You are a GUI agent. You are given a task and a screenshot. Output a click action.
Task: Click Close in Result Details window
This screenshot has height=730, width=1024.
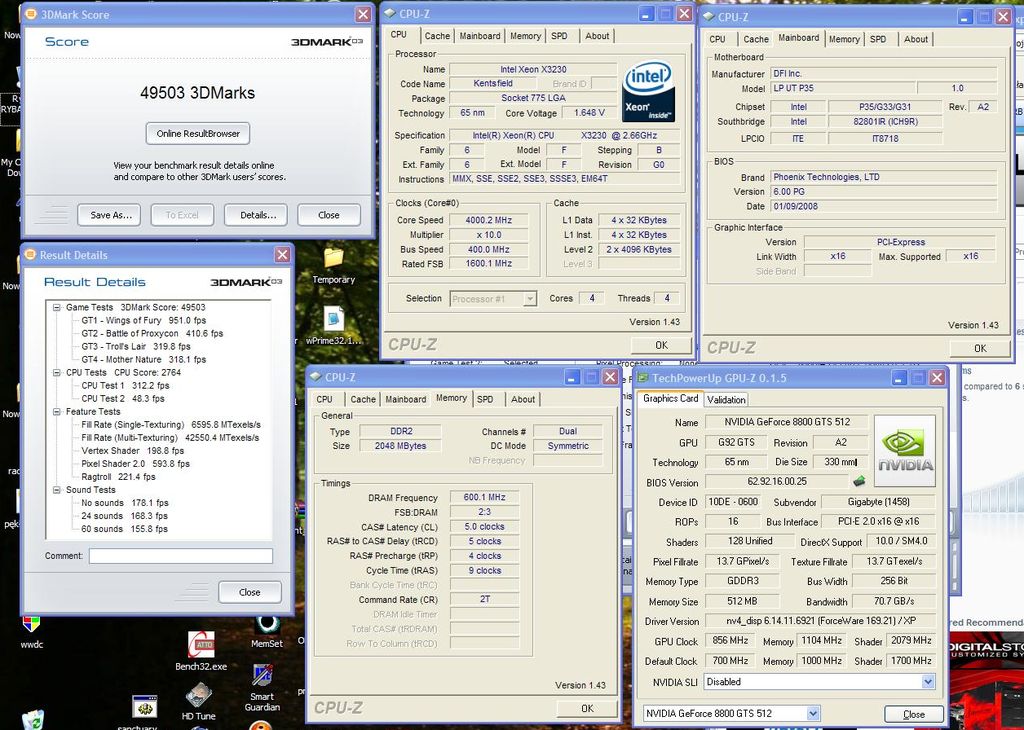click(x=249, y=592)
